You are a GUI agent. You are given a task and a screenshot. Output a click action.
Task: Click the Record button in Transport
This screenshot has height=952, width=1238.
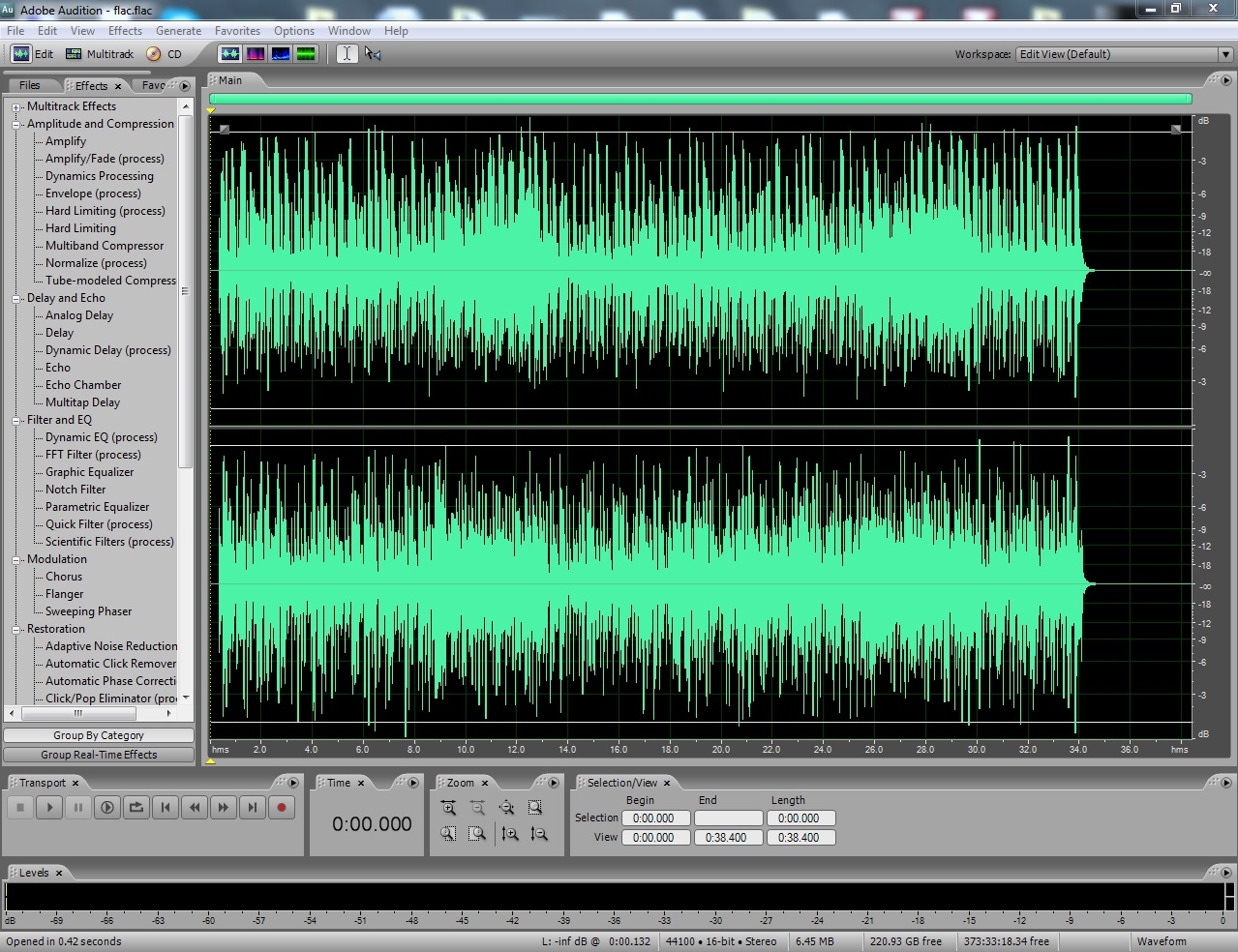pyautogui.click(x=282, y=807)
